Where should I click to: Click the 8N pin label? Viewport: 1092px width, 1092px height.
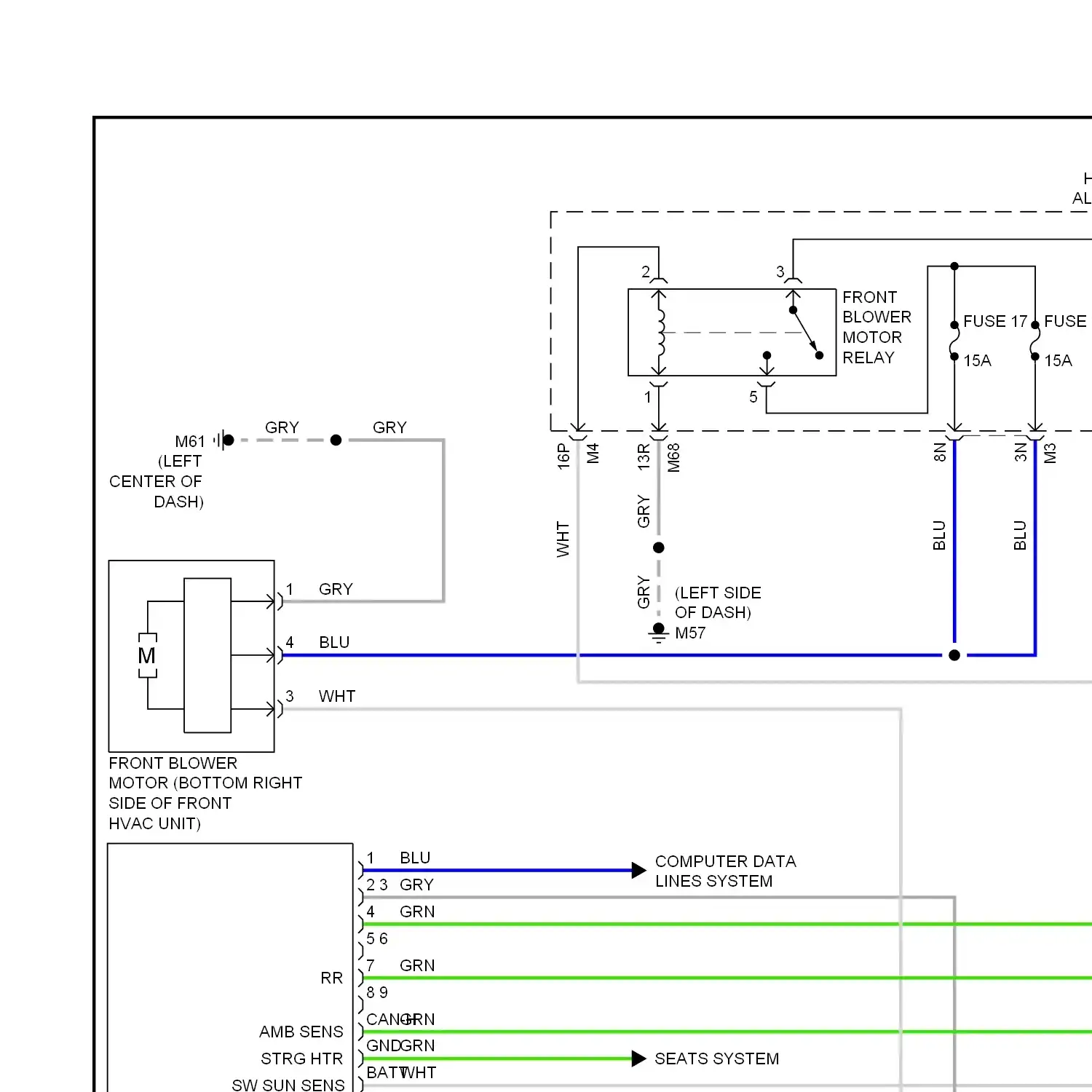point(940,452)
